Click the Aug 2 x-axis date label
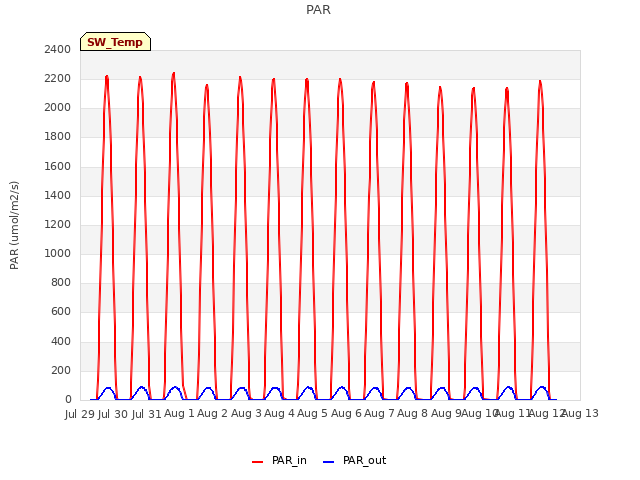The image size is (640, 480). (x=212, y=413)
